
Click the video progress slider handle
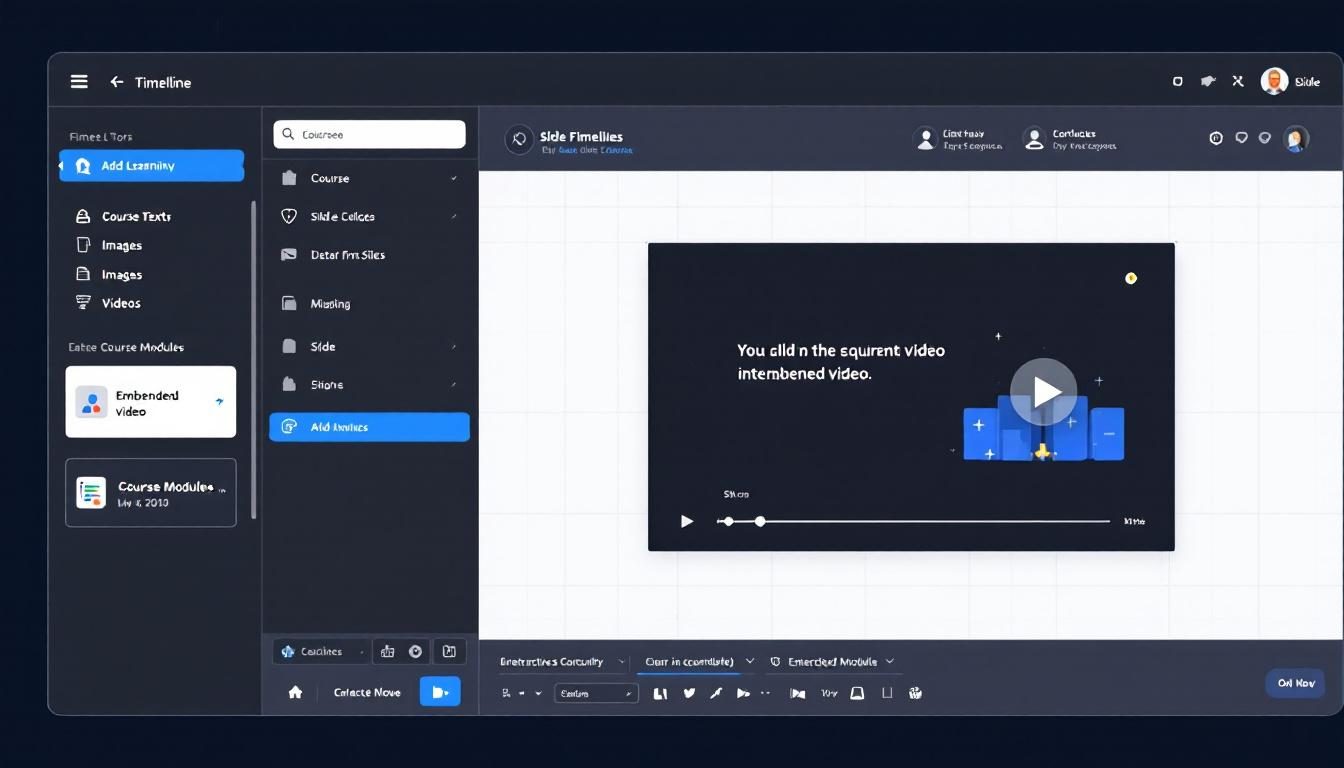coord(760,521)
